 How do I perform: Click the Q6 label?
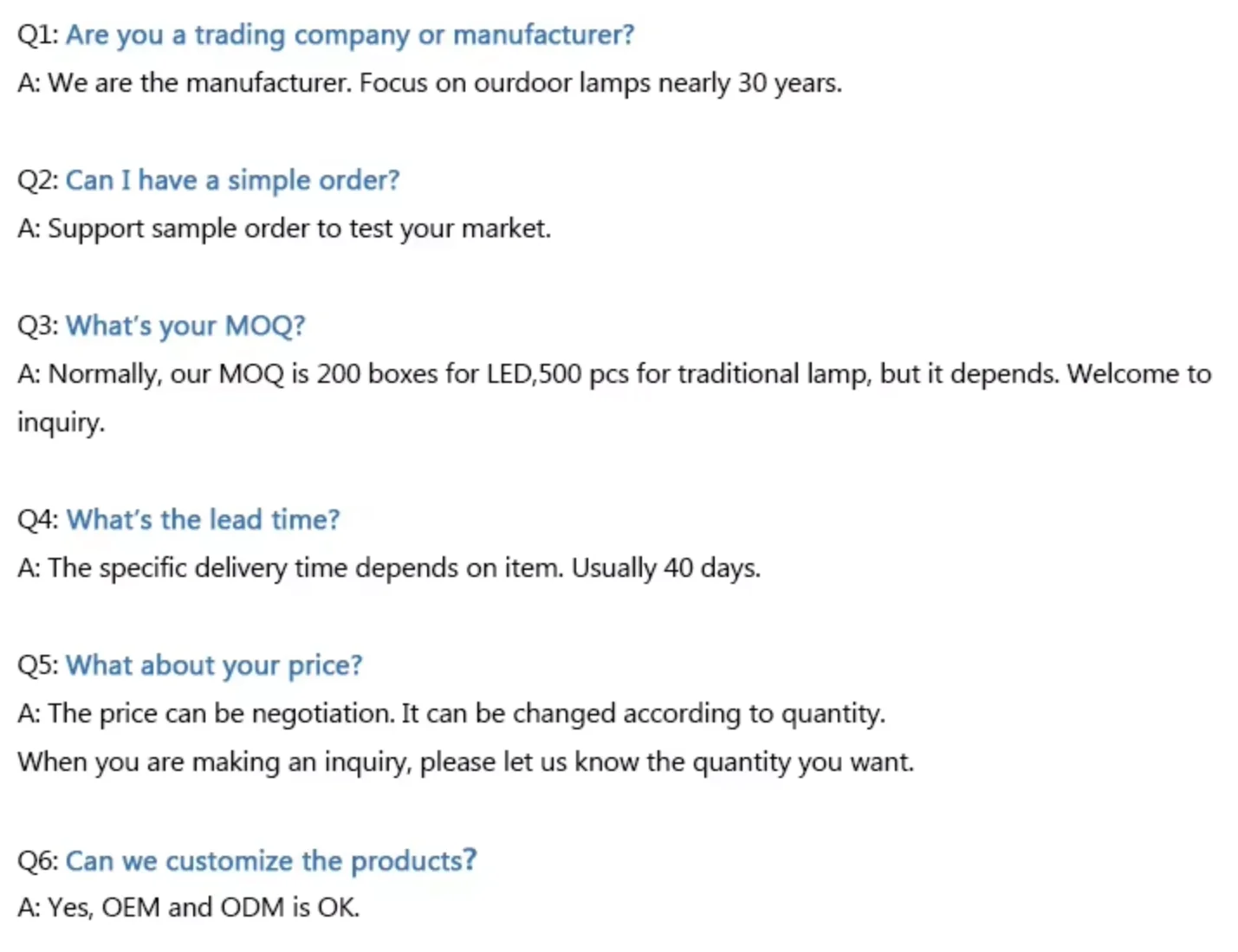click(x=37, y=861)
